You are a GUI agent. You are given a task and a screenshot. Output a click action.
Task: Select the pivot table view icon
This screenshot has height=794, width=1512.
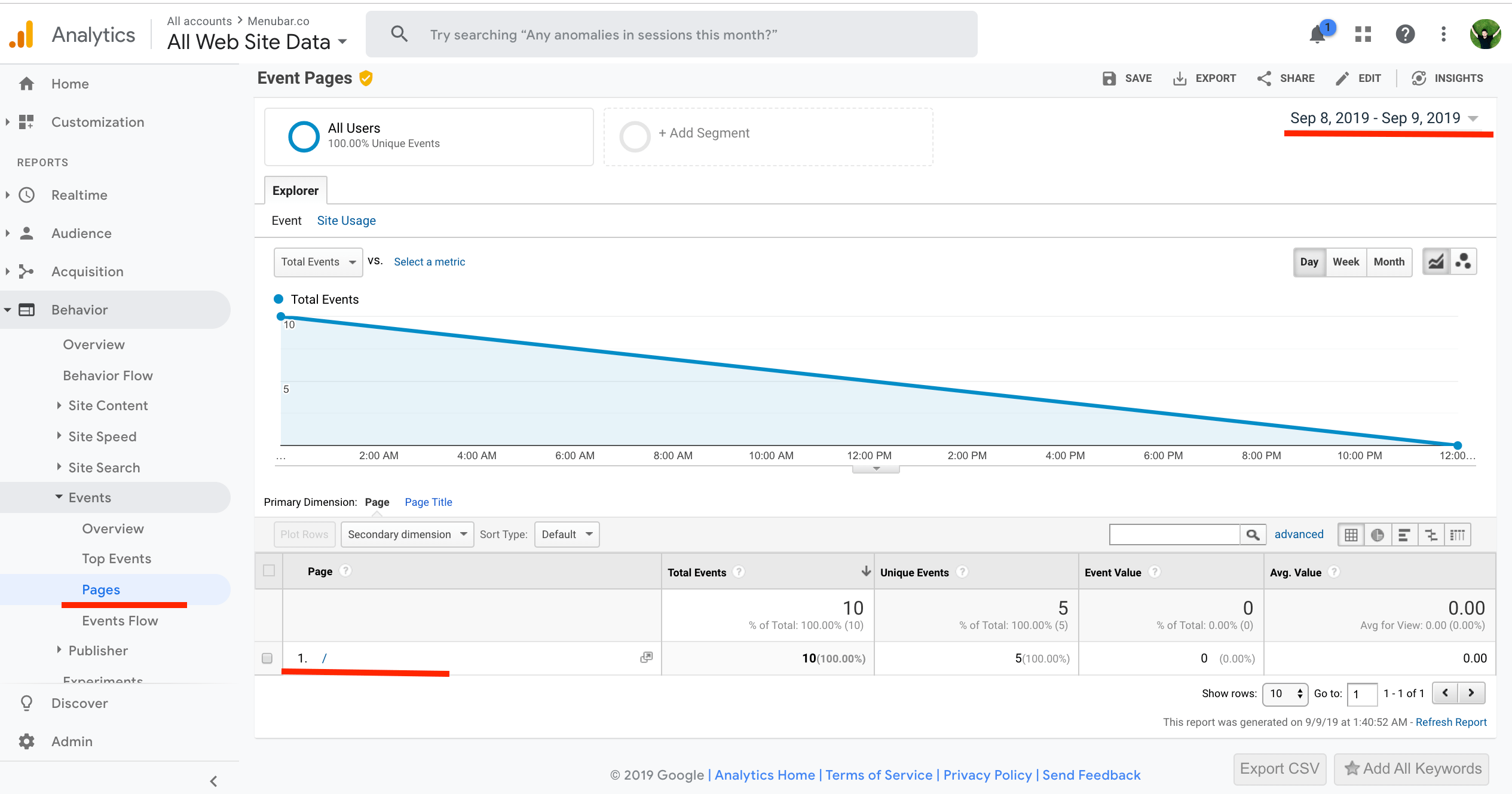point(1458,535)
